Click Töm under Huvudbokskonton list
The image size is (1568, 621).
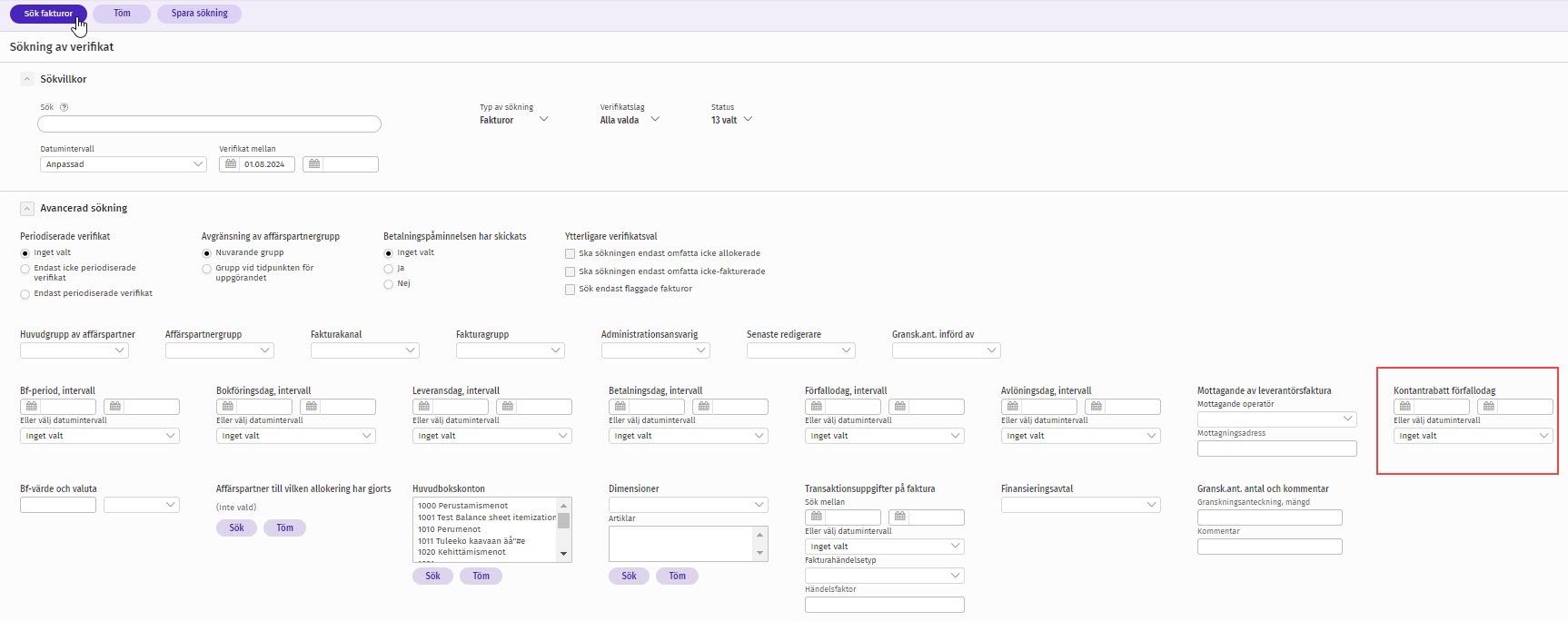tap(481, 576)
